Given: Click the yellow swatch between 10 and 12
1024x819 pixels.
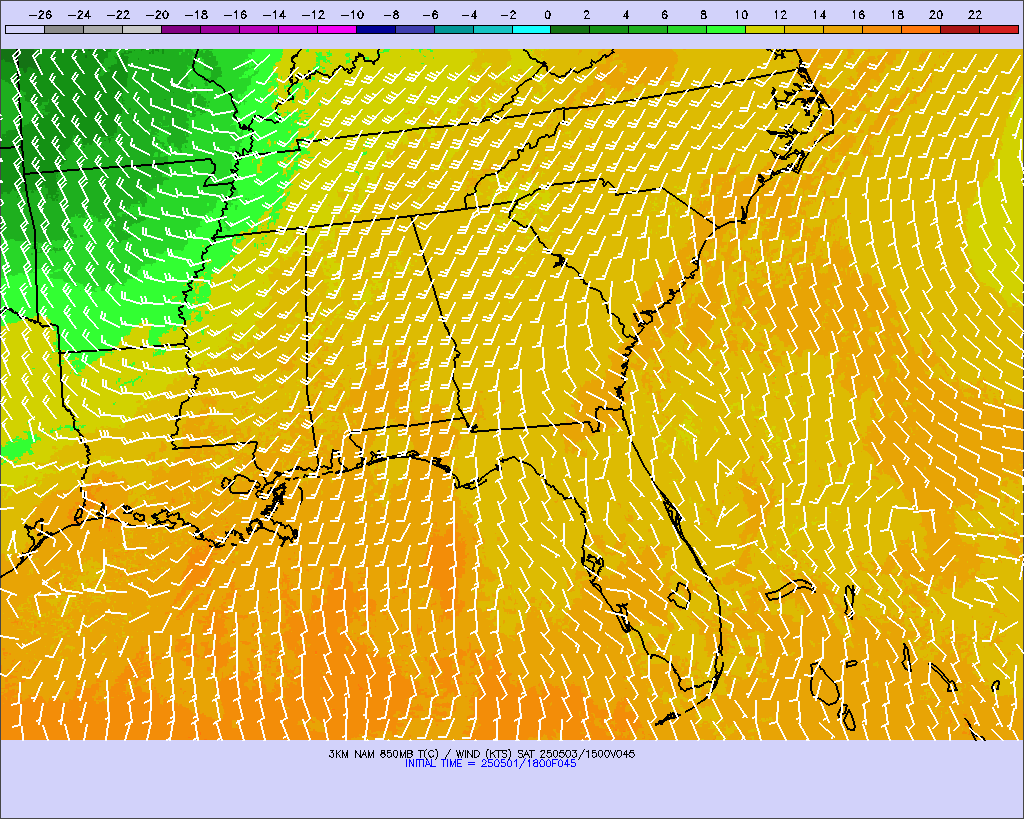Looking at the screenshot, I should tap(765, 29).
